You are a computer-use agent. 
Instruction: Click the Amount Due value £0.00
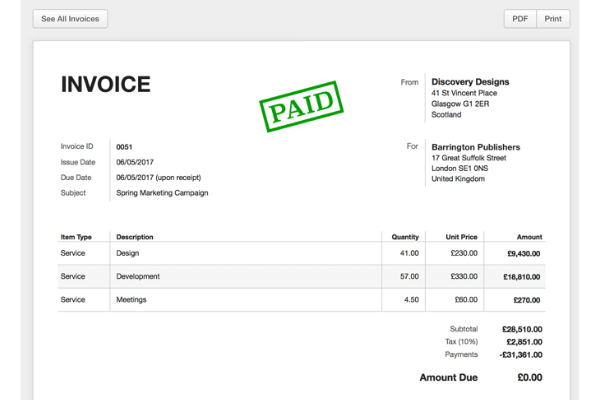(x=530, y=378)
